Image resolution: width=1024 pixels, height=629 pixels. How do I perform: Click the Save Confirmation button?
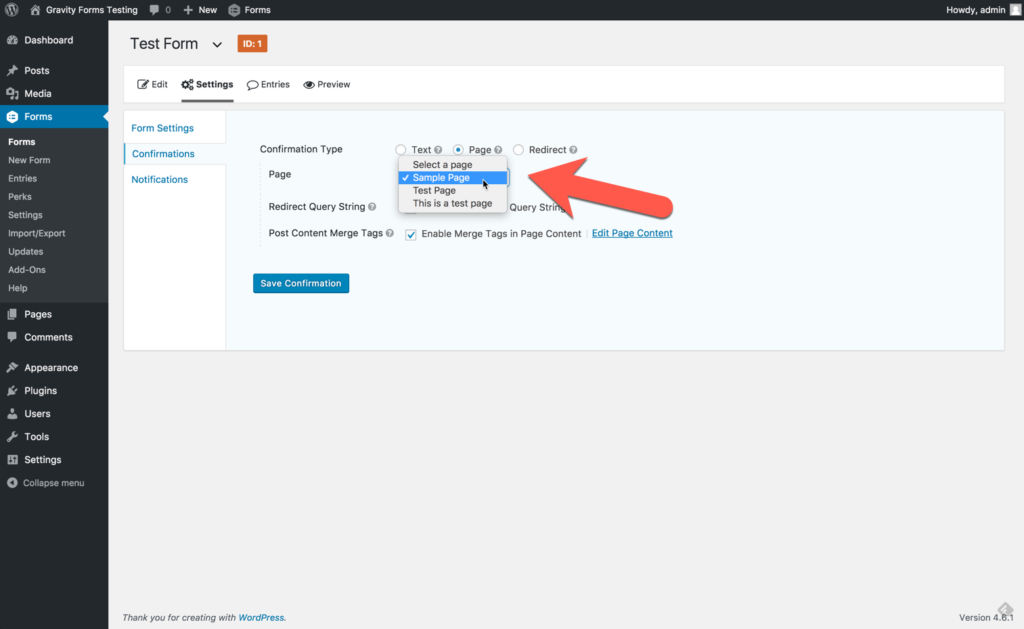click(300, 283)
